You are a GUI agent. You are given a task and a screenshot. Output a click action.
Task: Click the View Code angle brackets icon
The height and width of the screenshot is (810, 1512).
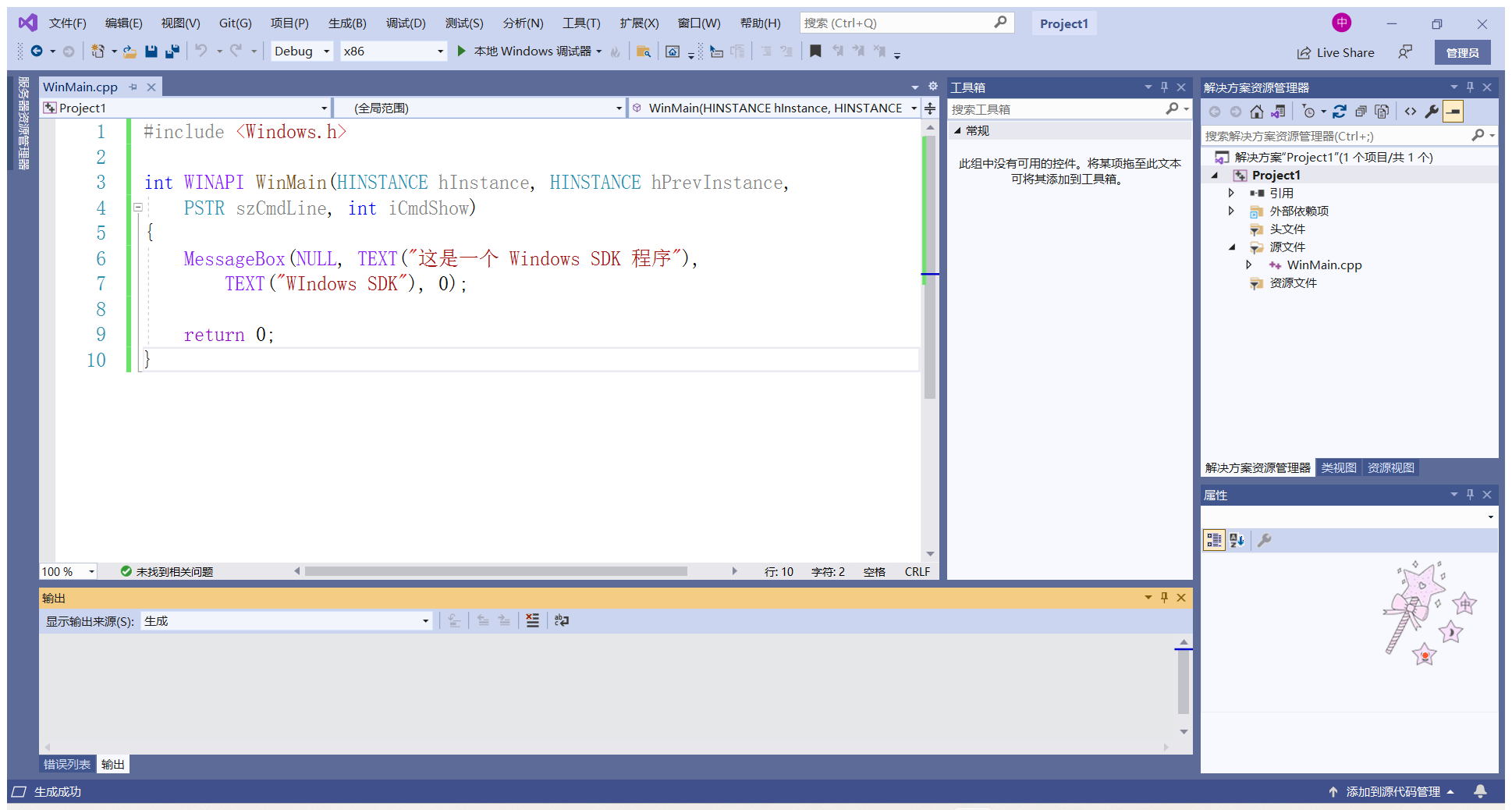[x=1411, y=112]
